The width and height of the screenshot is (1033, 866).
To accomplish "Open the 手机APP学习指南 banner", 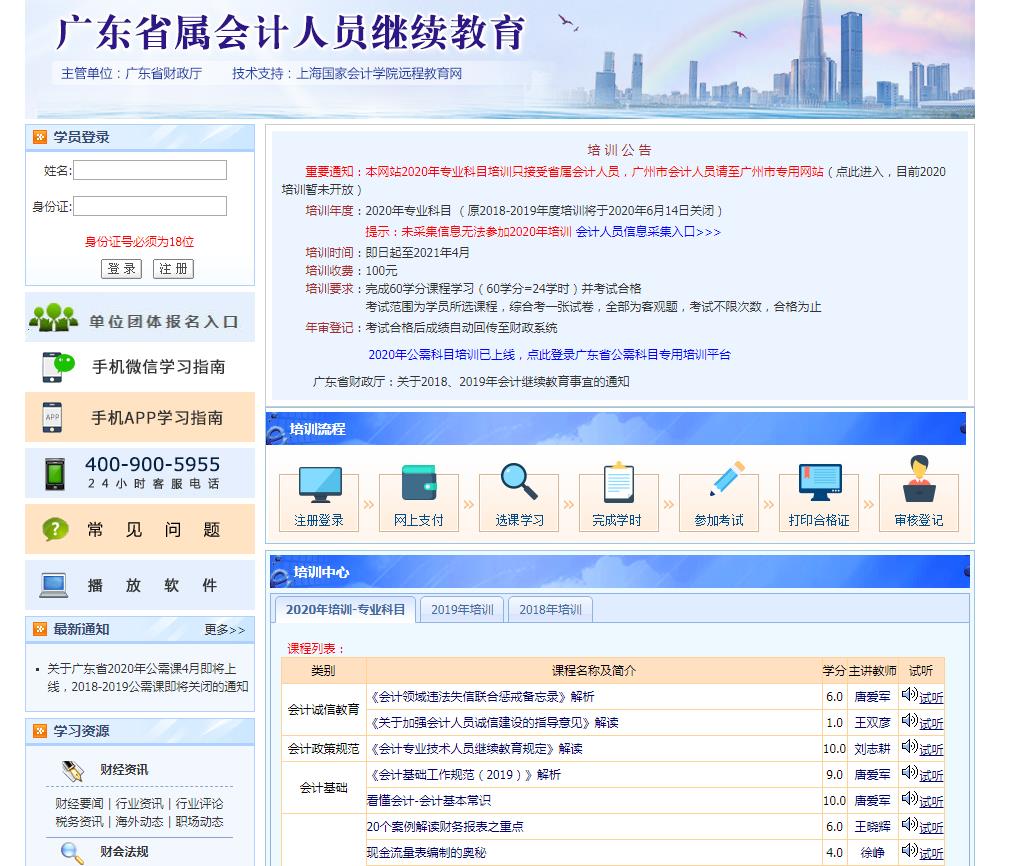I will (140, 418).
